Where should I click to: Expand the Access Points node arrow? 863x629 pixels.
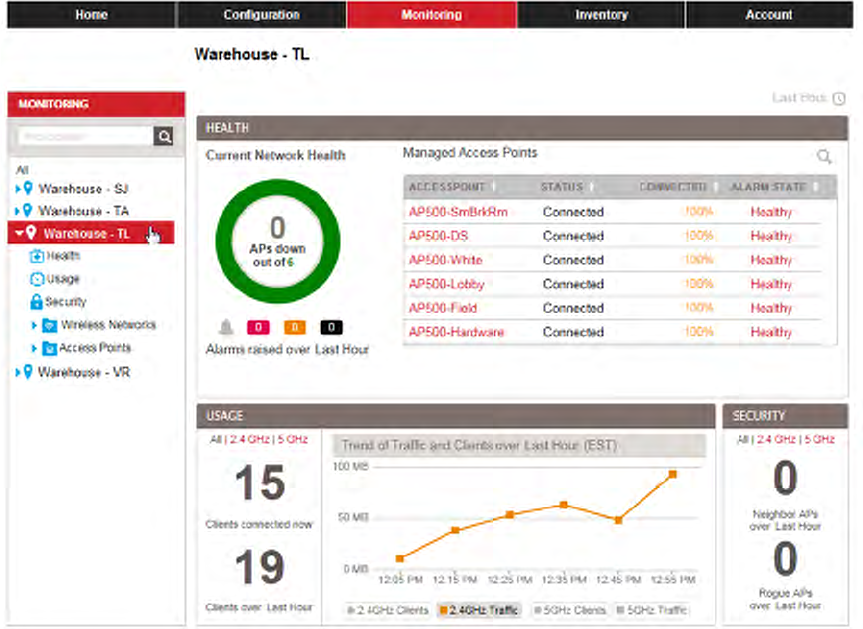pyautogui.click(x=34, y=348)
